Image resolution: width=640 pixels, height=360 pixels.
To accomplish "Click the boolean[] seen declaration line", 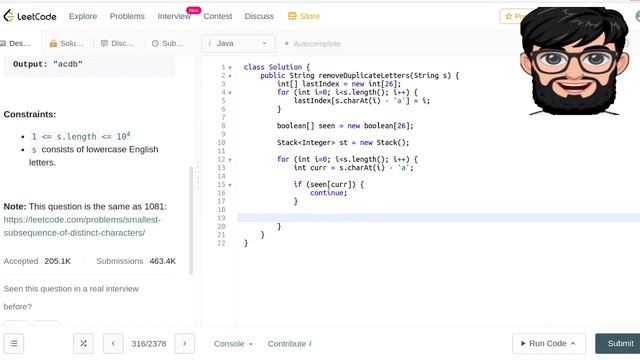I will [x=345, y=126].
